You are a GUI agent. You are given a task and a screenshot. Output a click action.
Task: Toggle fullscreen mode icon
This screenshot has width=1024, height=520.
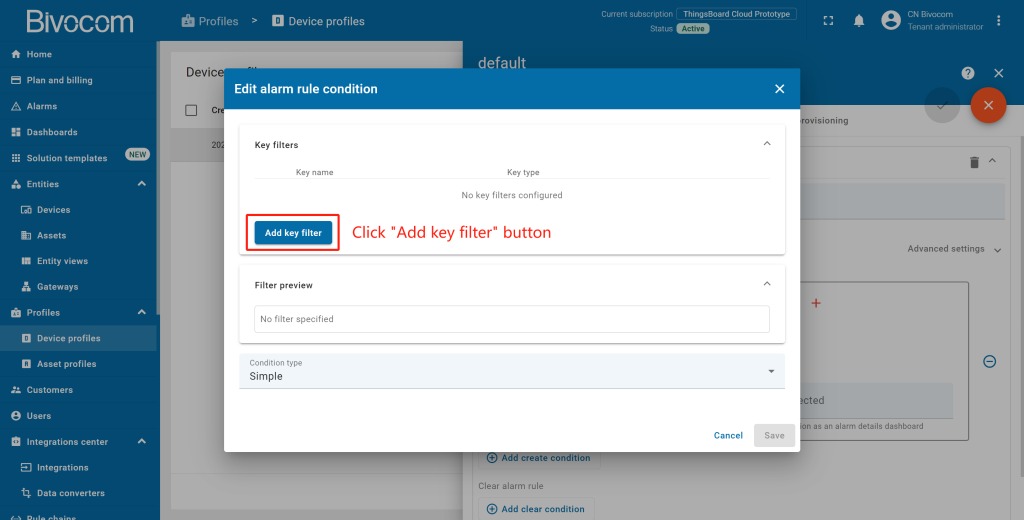pyautogui.click(x=828, y=21)
